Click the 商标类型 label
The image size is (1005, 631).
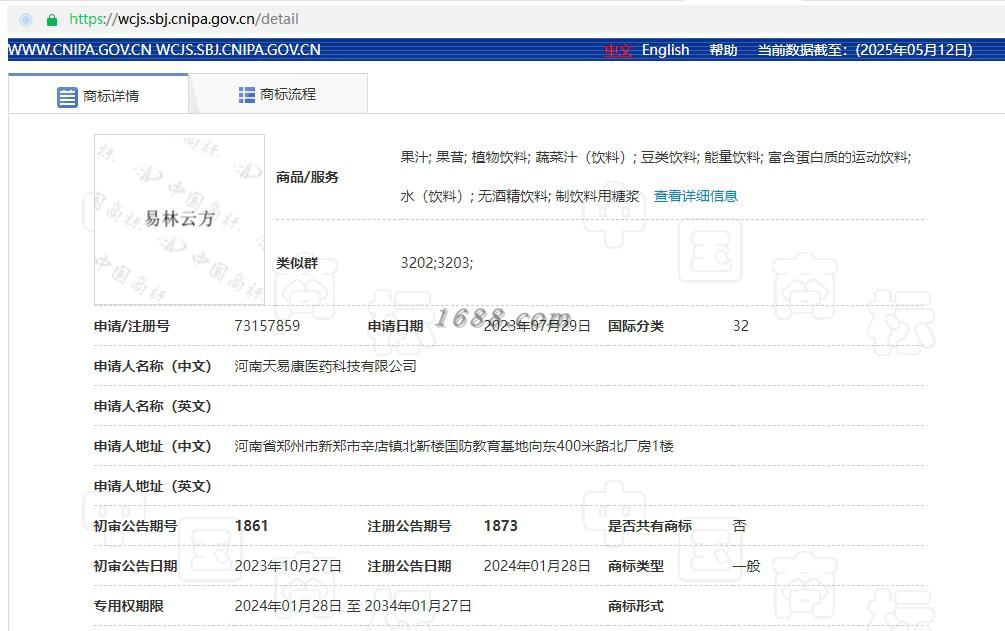(636, 566)
